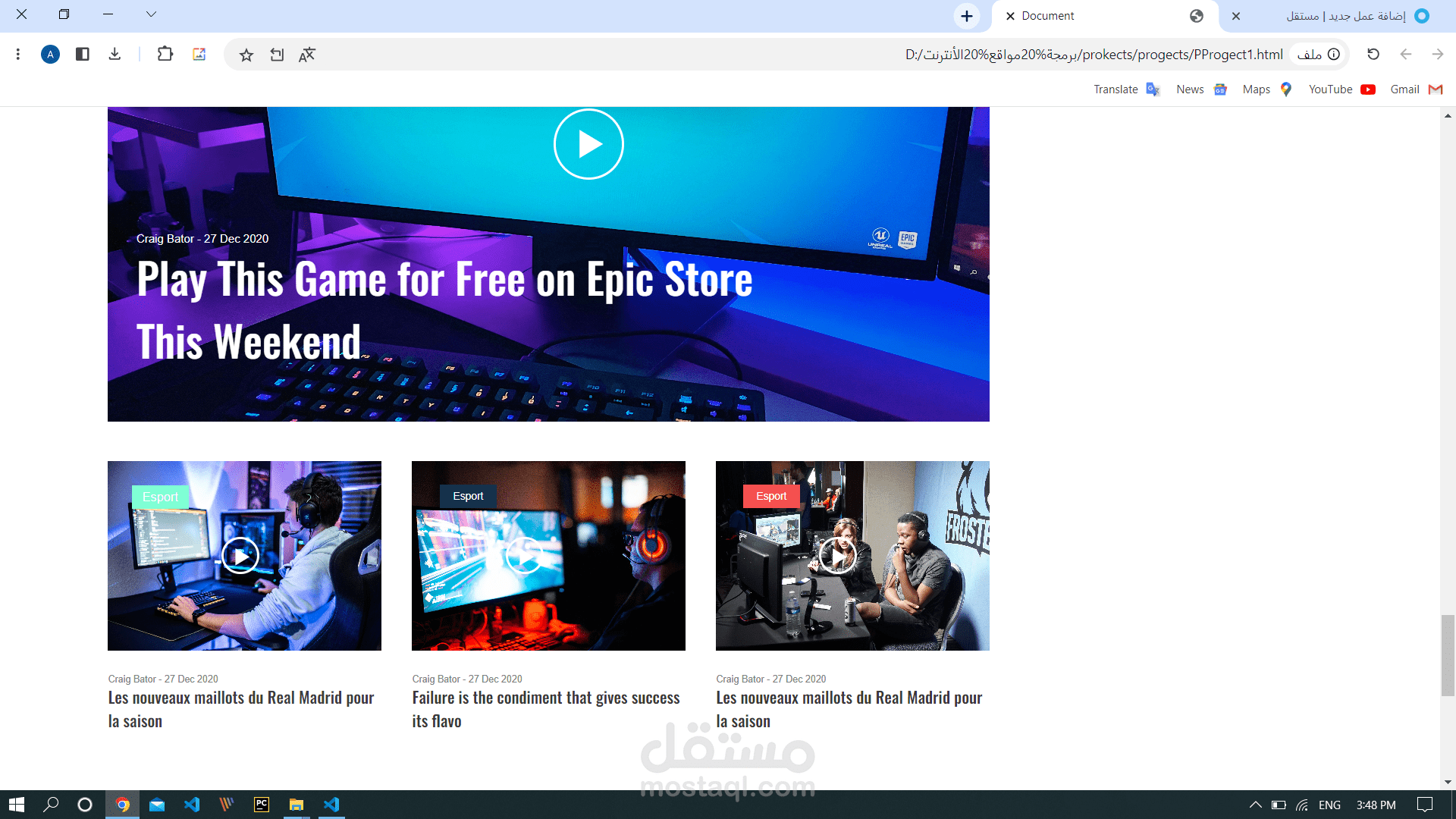Click the green Esport tag label
Viewport: 1456px width, 819px height.
coord(160,497)
